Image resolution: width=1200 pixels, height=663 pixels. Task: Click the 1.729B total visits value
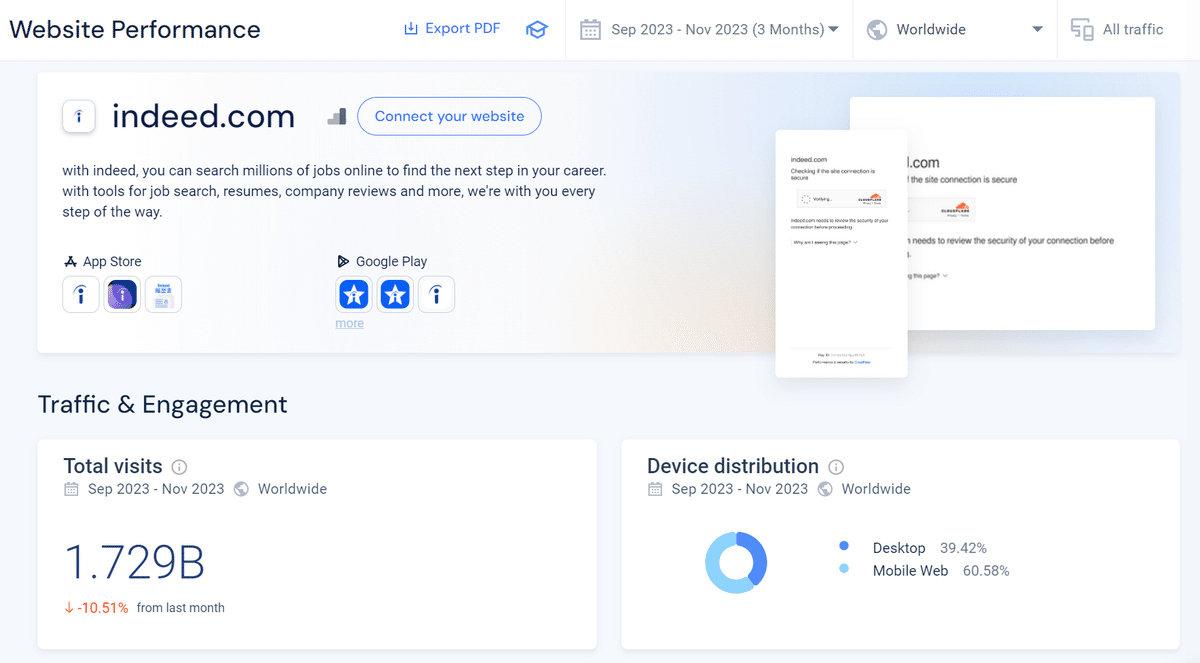[x=135, y=563]
